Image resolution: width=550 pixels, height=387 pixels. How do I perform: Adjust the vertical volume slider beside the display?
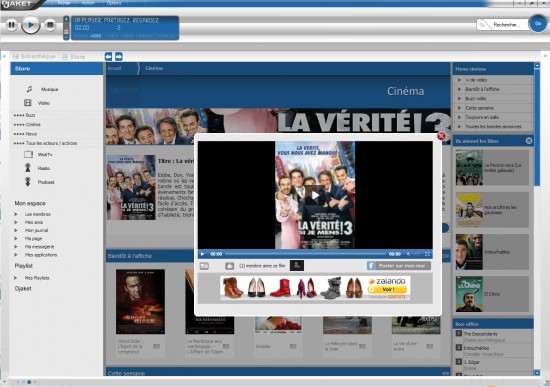(66, 28)
